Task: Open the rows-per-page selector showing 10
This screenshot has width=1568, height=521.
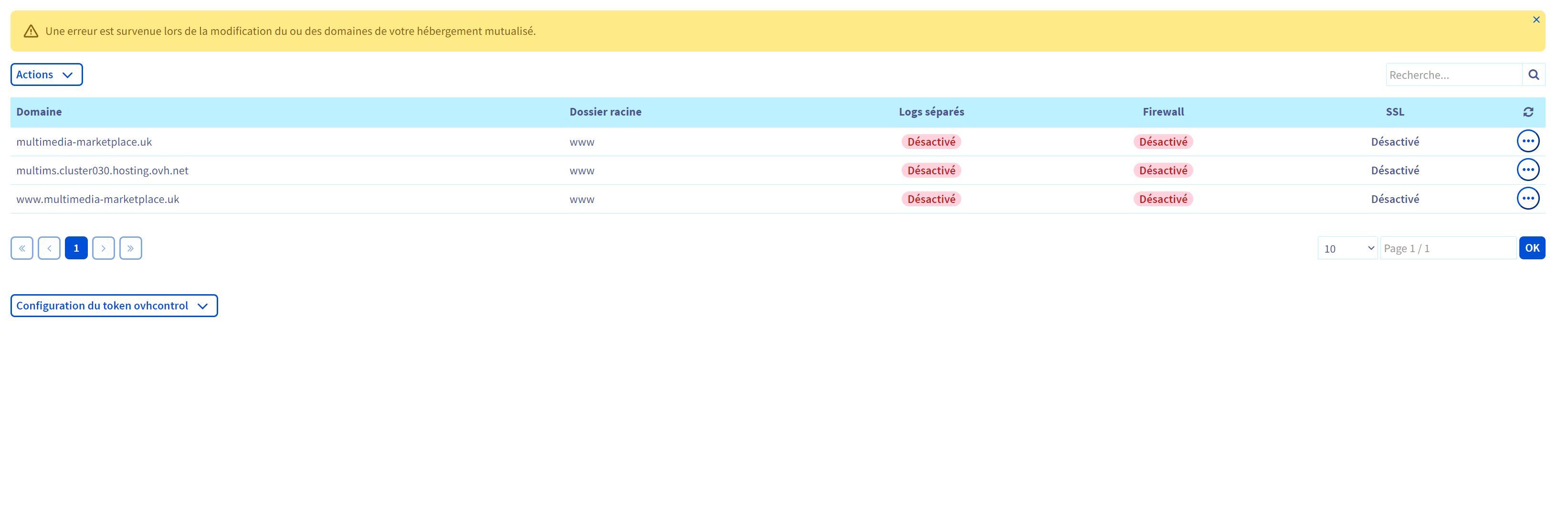Action: pyautogui.click(x=1347, y=248)
